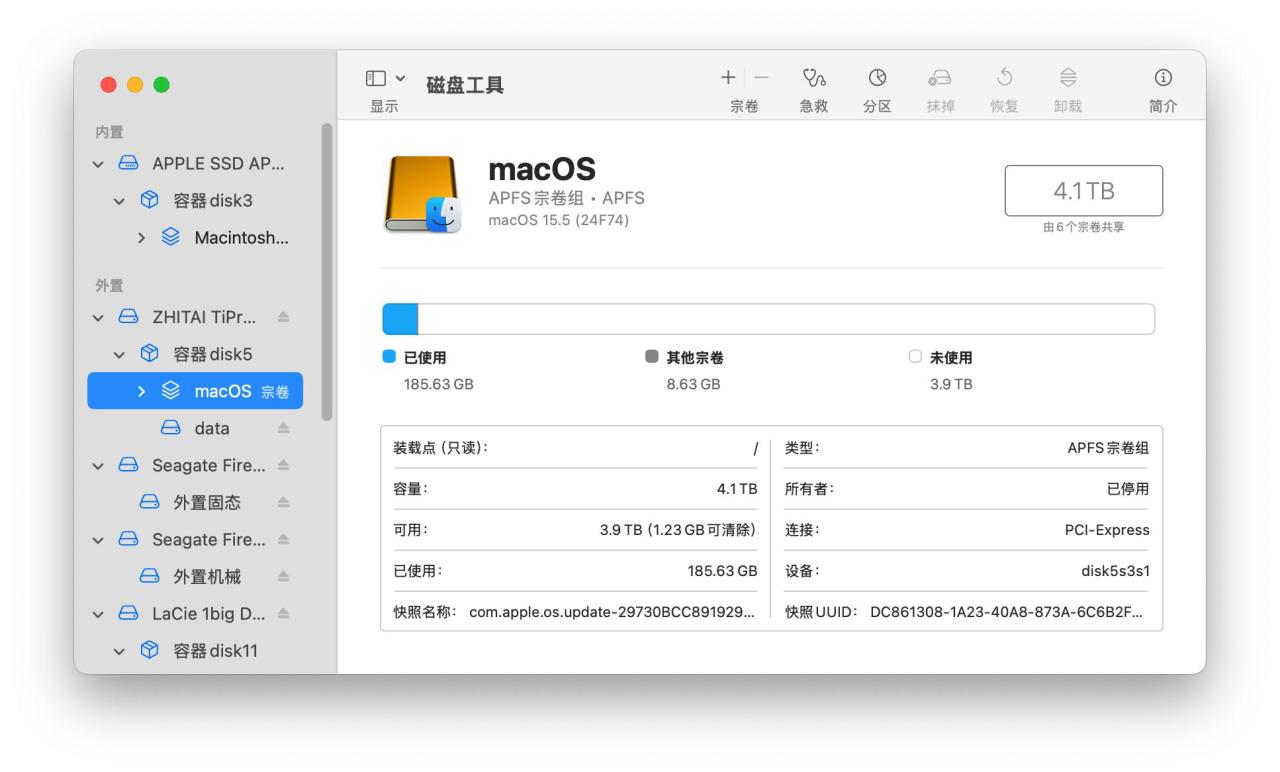The image size is (1280, 772).
Task: Select 容器 disk11 in sidebar
Action: [x=195, y=651]
